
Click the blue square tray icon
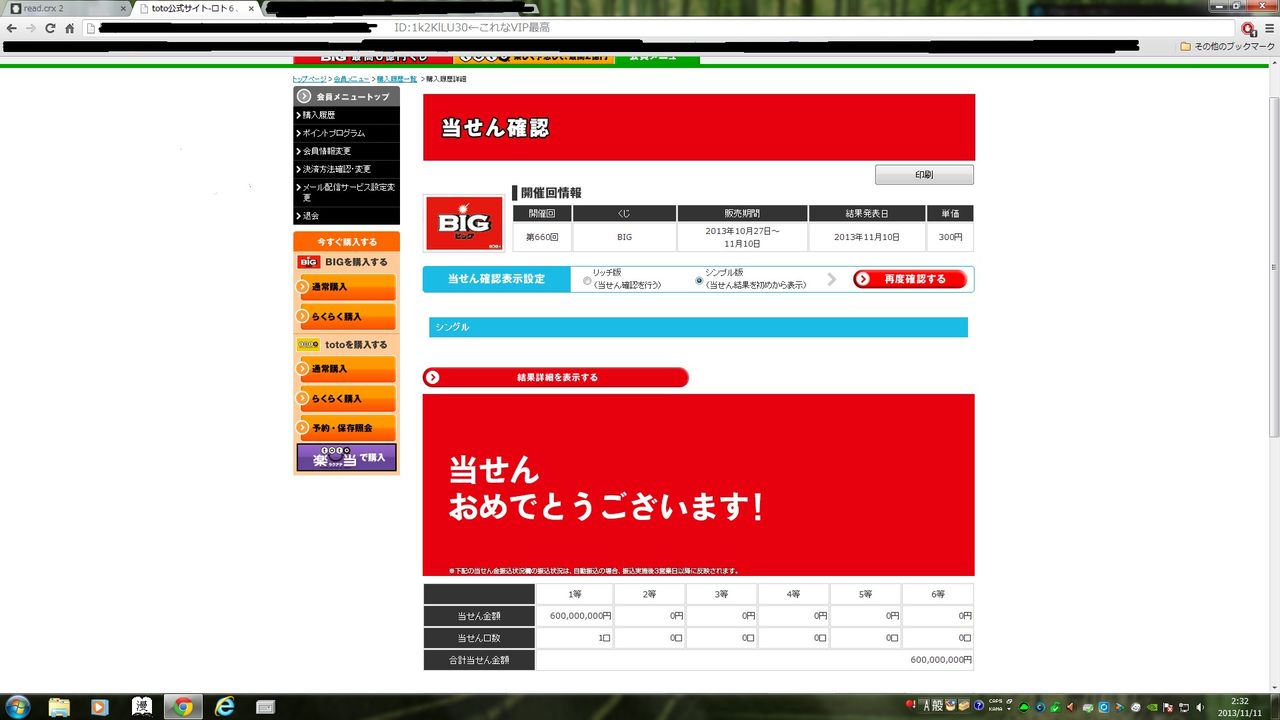click(x=1103, y=708)
